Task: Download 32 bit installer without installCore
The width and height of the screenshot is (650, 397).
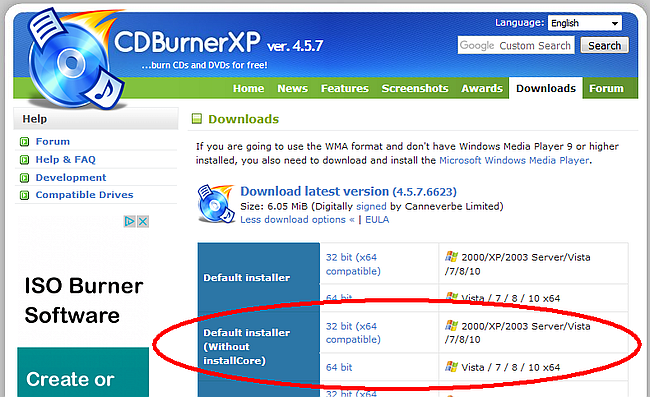Action: (353, 333)
